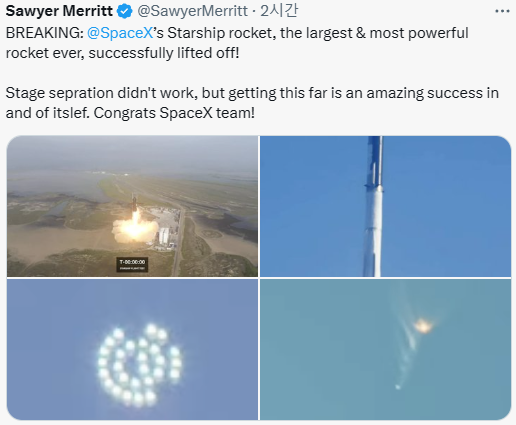Click the launch tower building in first photo
The height and width of the screenshot is (425, 516).
(164, 236)
